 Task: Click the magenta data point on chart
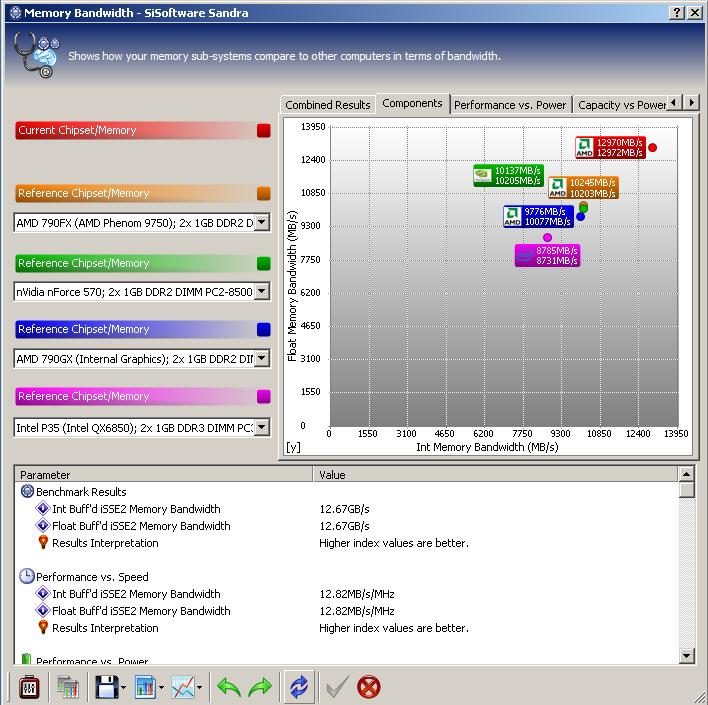tap(547, 237)
